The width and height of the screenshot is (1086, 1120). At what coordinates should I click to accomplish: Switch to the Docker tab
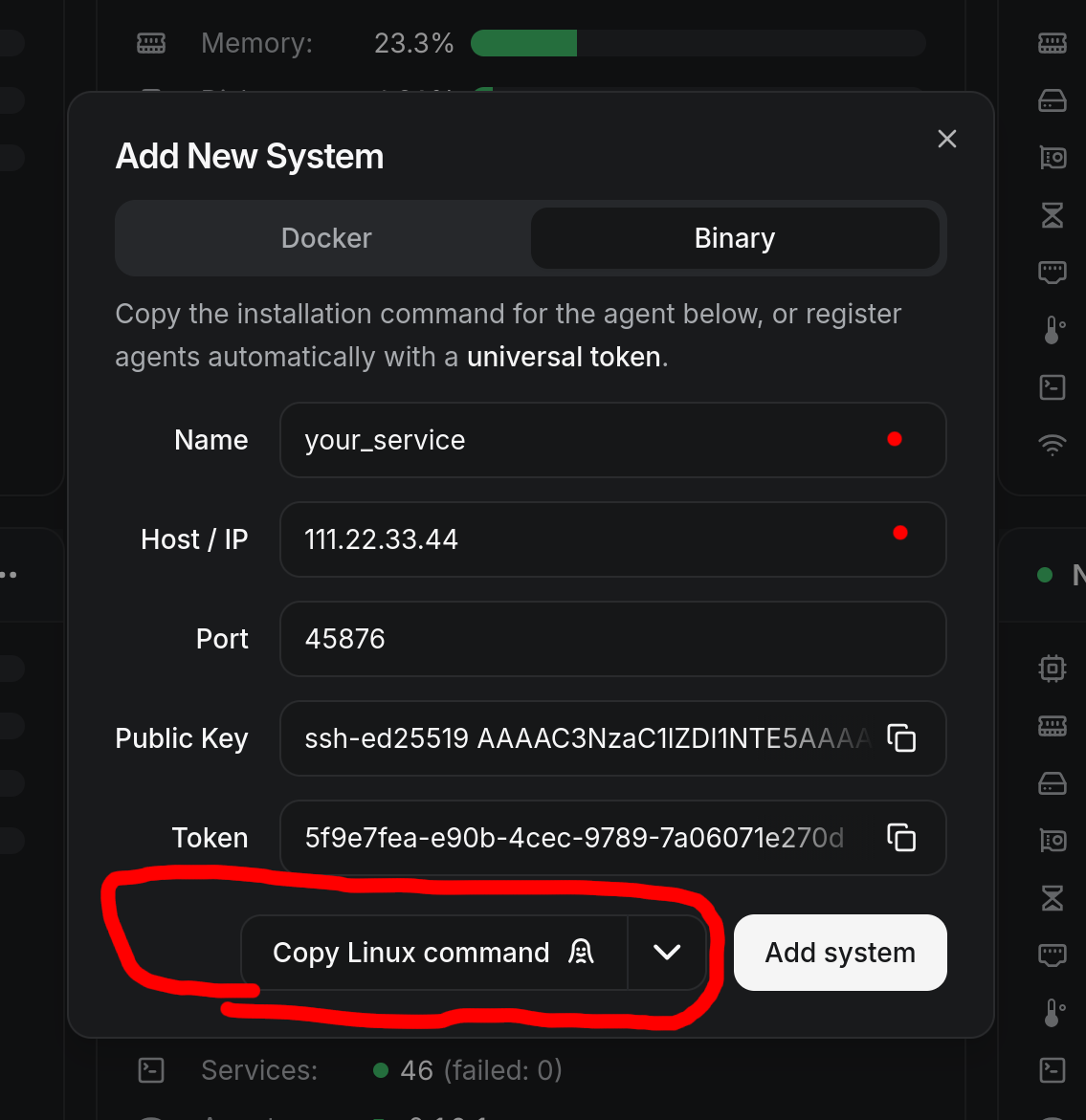click(x=325, y=238)
